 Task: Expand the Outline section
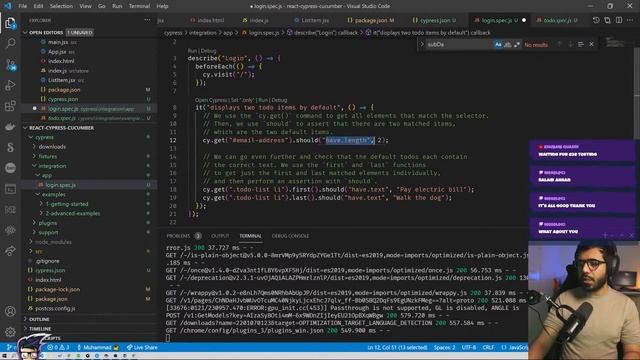[25, 319]
